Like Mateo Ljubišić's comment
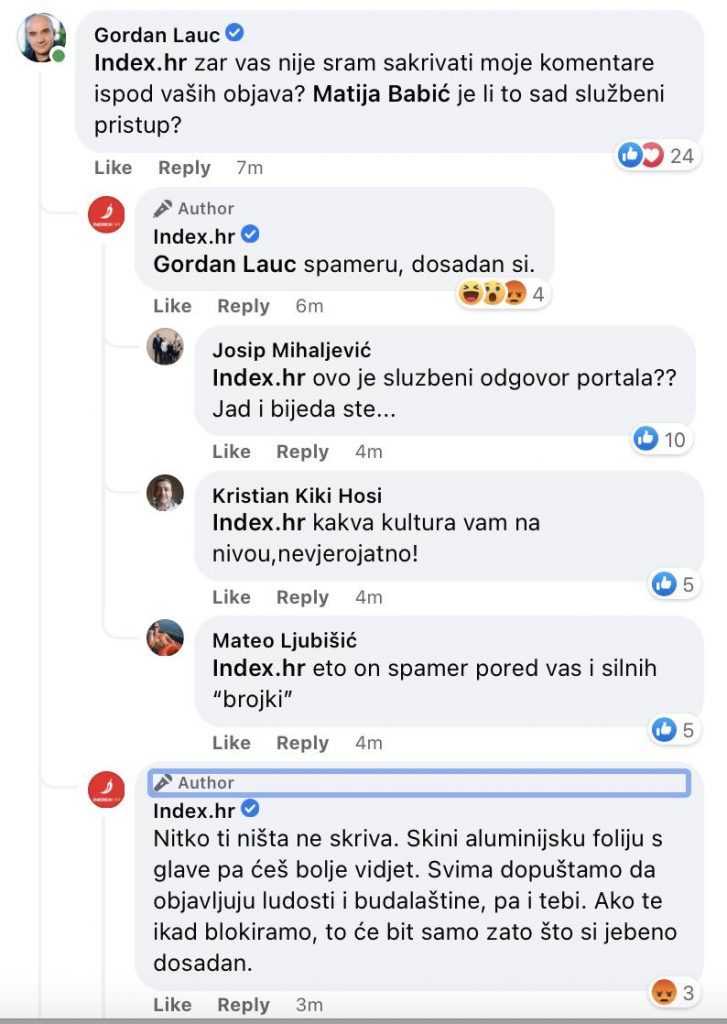Image resolution: width=727 pixels, height=1024 pixels. click(x=231, y=743)
